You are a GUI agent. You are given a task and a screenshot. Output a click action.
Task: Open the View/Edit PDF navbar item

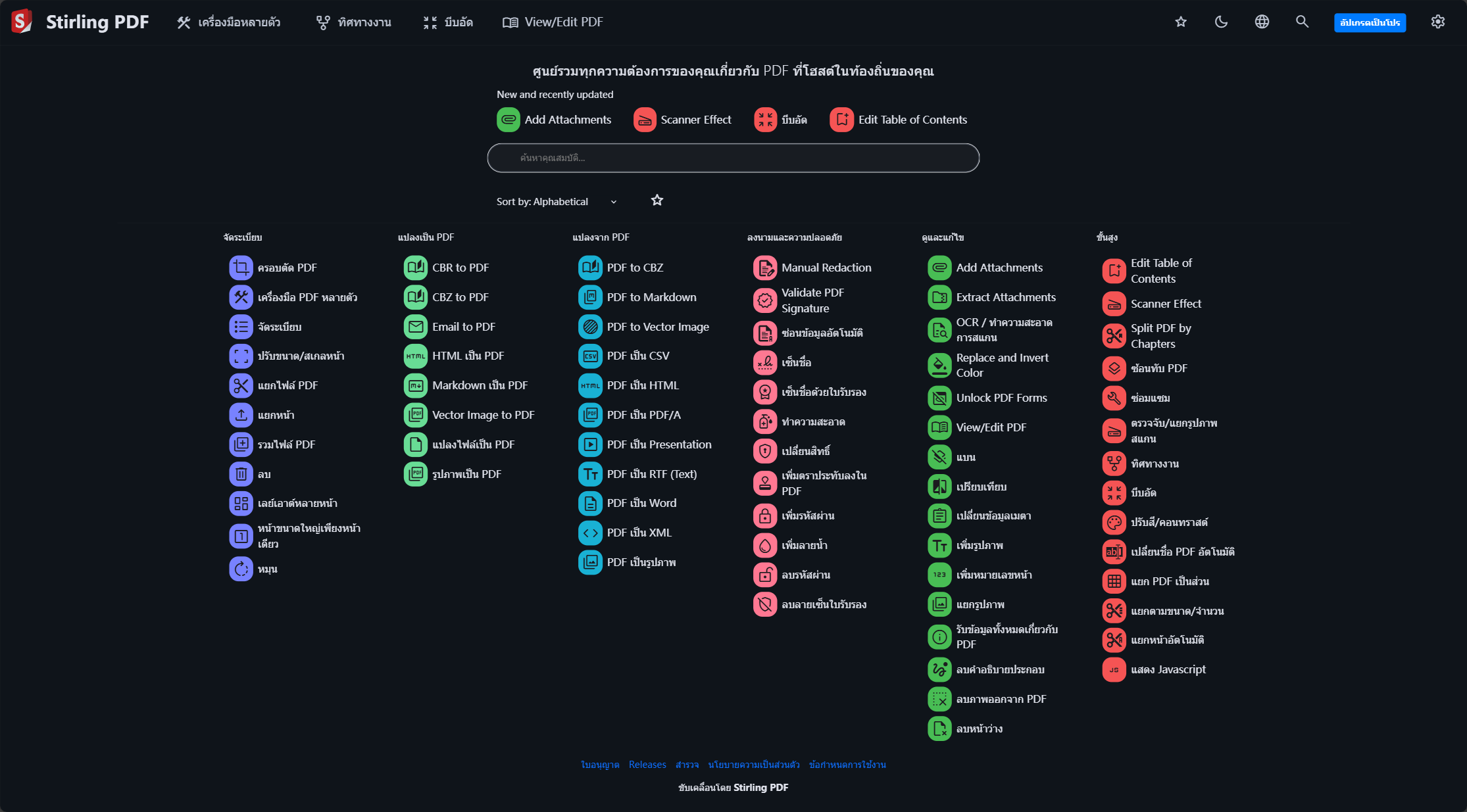pos(553,22)
